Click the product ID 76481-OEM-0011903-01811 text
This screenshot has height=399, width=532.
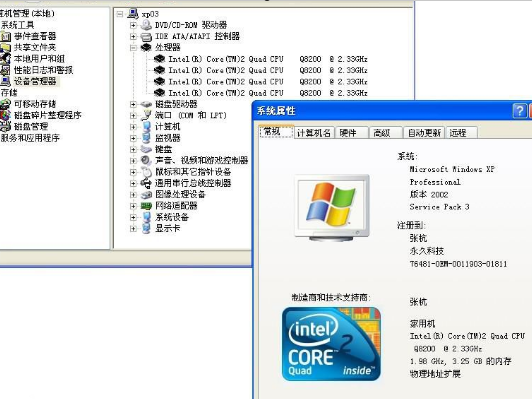click(x=458, y=264)
